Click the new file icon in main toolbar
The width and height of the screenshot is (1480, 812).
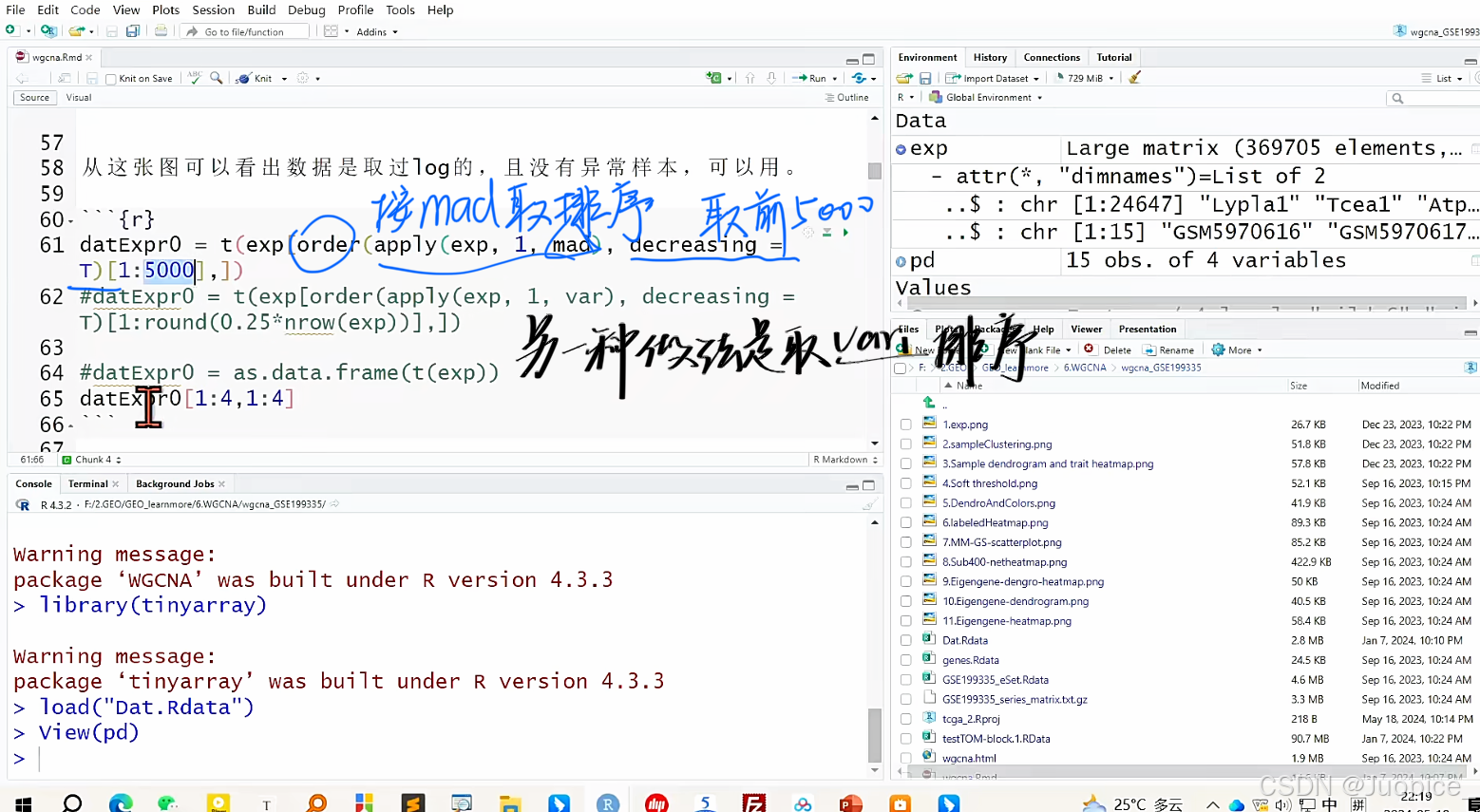pos(11,31)
